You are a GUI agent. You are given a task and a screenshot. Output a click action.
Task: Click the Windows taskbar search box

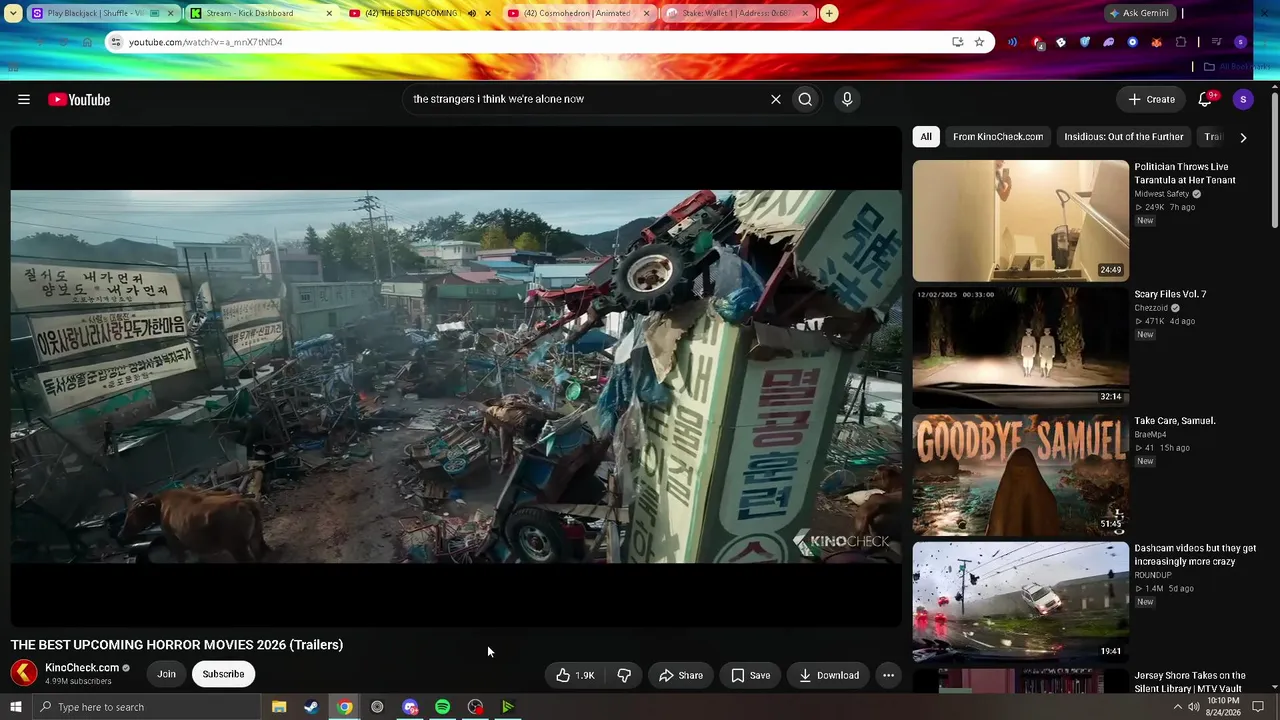click(146, 707)
